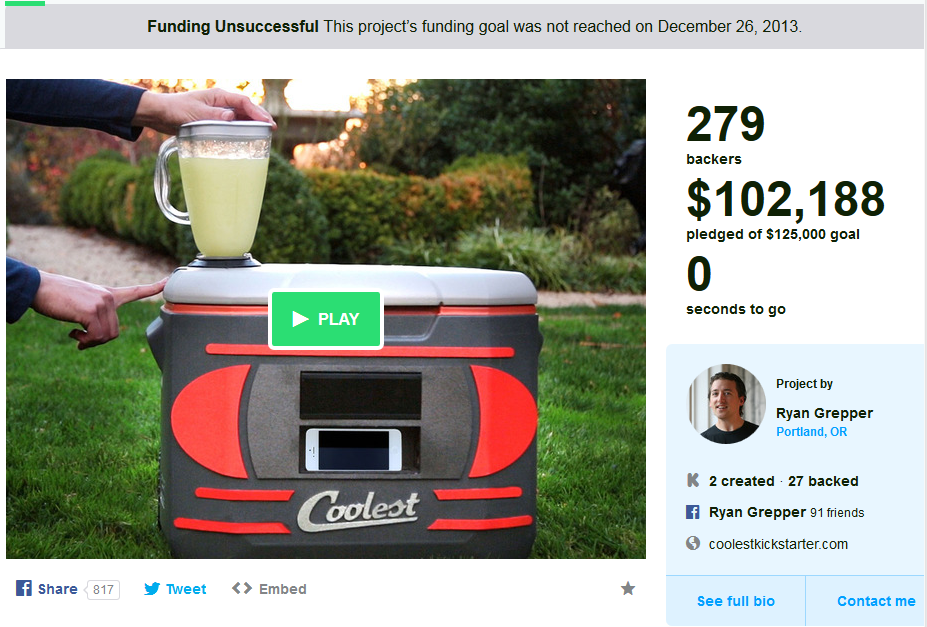The image size is (927, 627).
Task: Click the Facebook icon next to Ryan Grepper
Action: click(693, 512)
